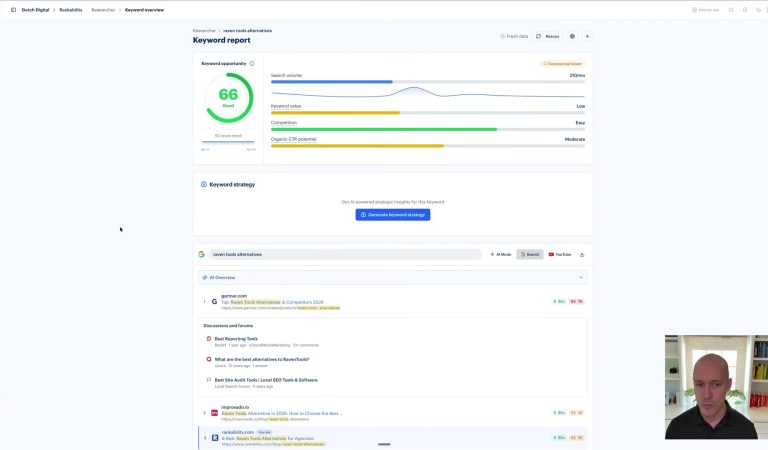
Task: Click the gartner.com favicon
Action: (x=214, y=302)
